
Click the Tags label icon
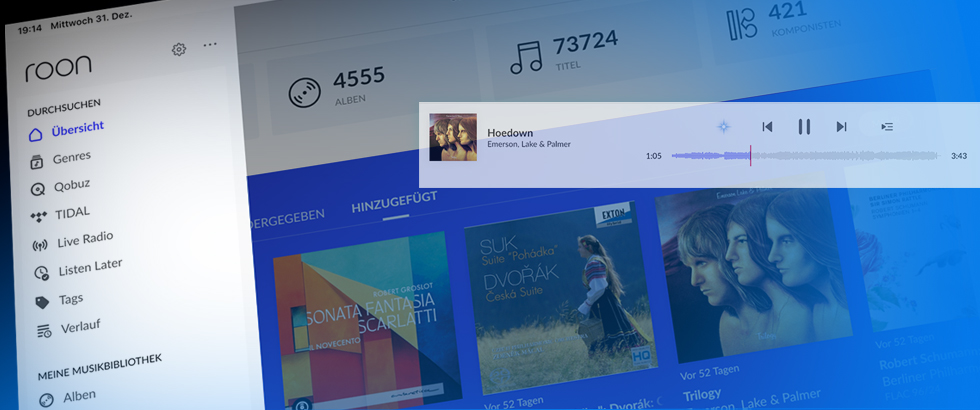pos(42,302)
